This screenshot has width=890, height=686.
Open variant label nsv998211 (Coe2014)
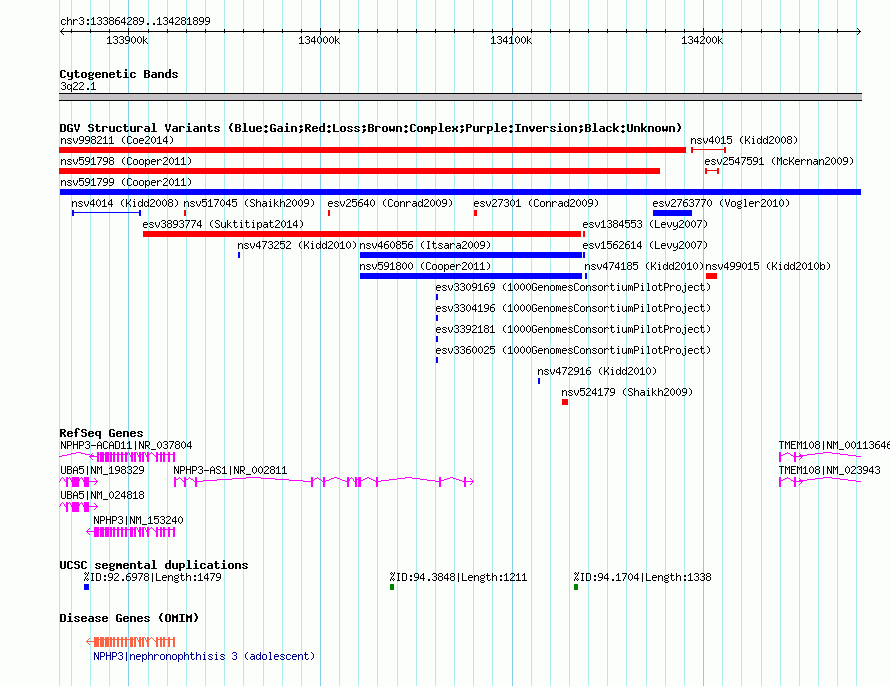(117, 140)
